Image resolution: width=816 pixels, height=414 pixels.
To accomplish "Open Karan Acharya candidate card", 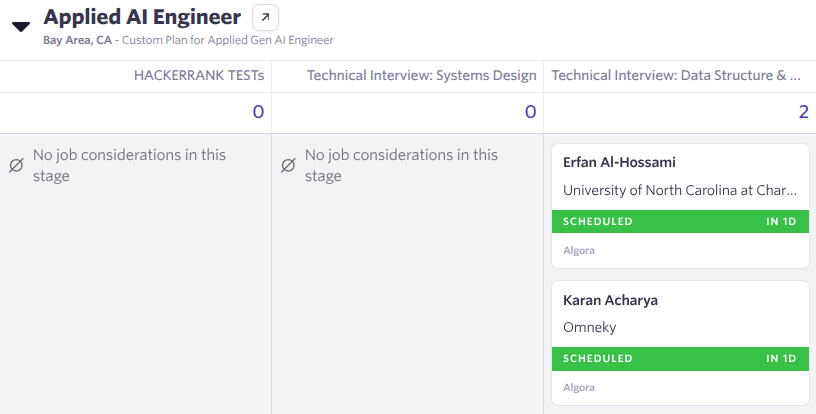I will coord(610,300).
